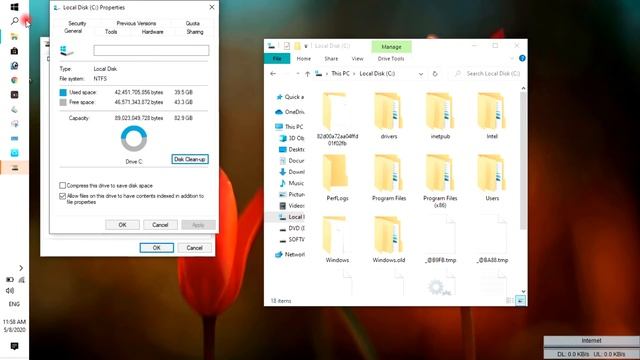This screenshot has height=360, width=640.
Task: Open the File ribbon tab
Action: click(277, 58)
